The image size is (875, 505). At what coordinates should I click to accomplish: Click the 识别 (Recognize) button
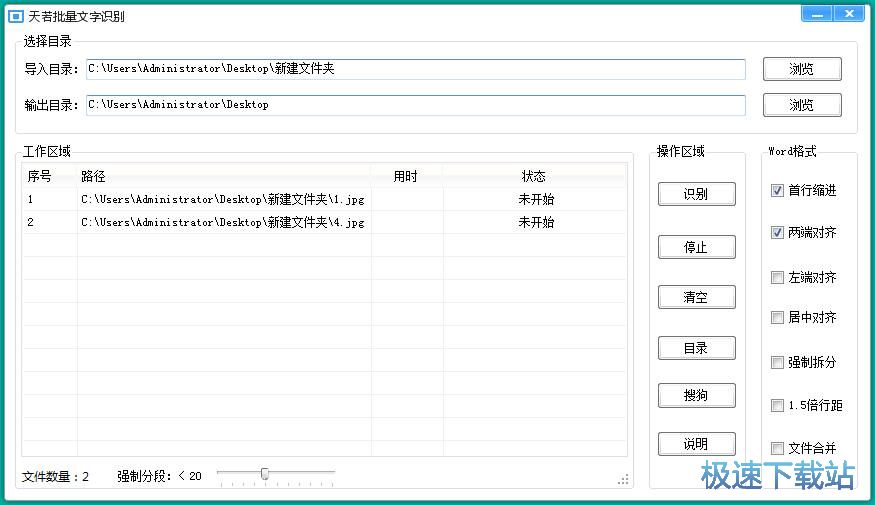(x=696, y=194)
